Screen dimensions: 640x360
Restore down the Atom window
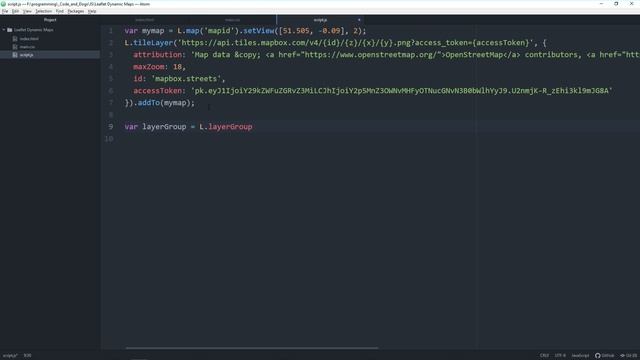pos(616,4)
